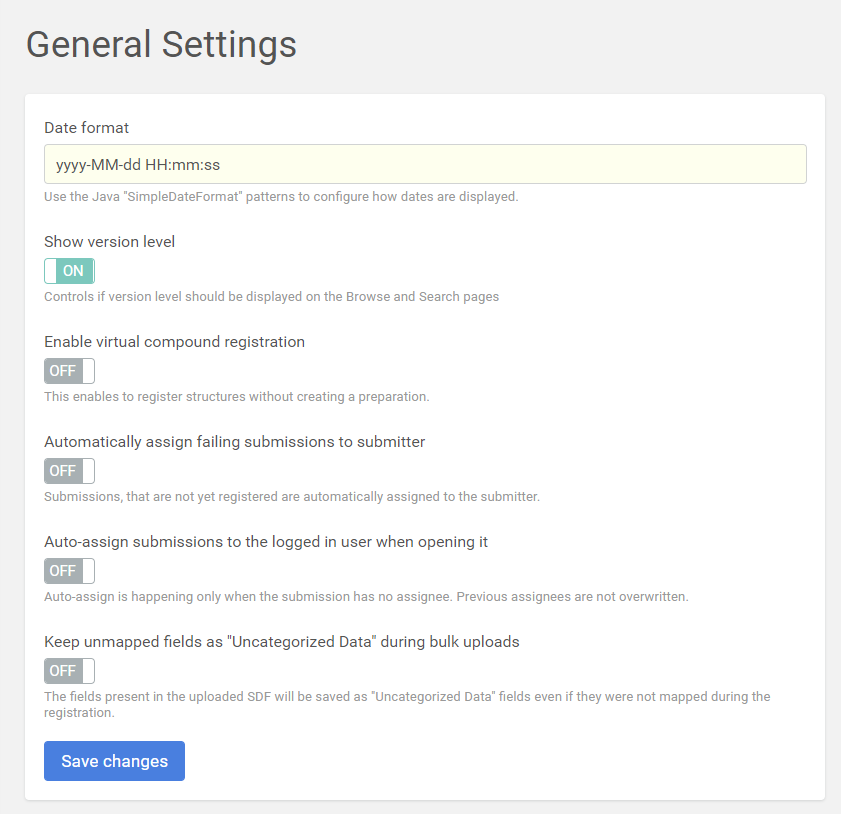Click the Browse and Search pages description

[x=271, y=297]
